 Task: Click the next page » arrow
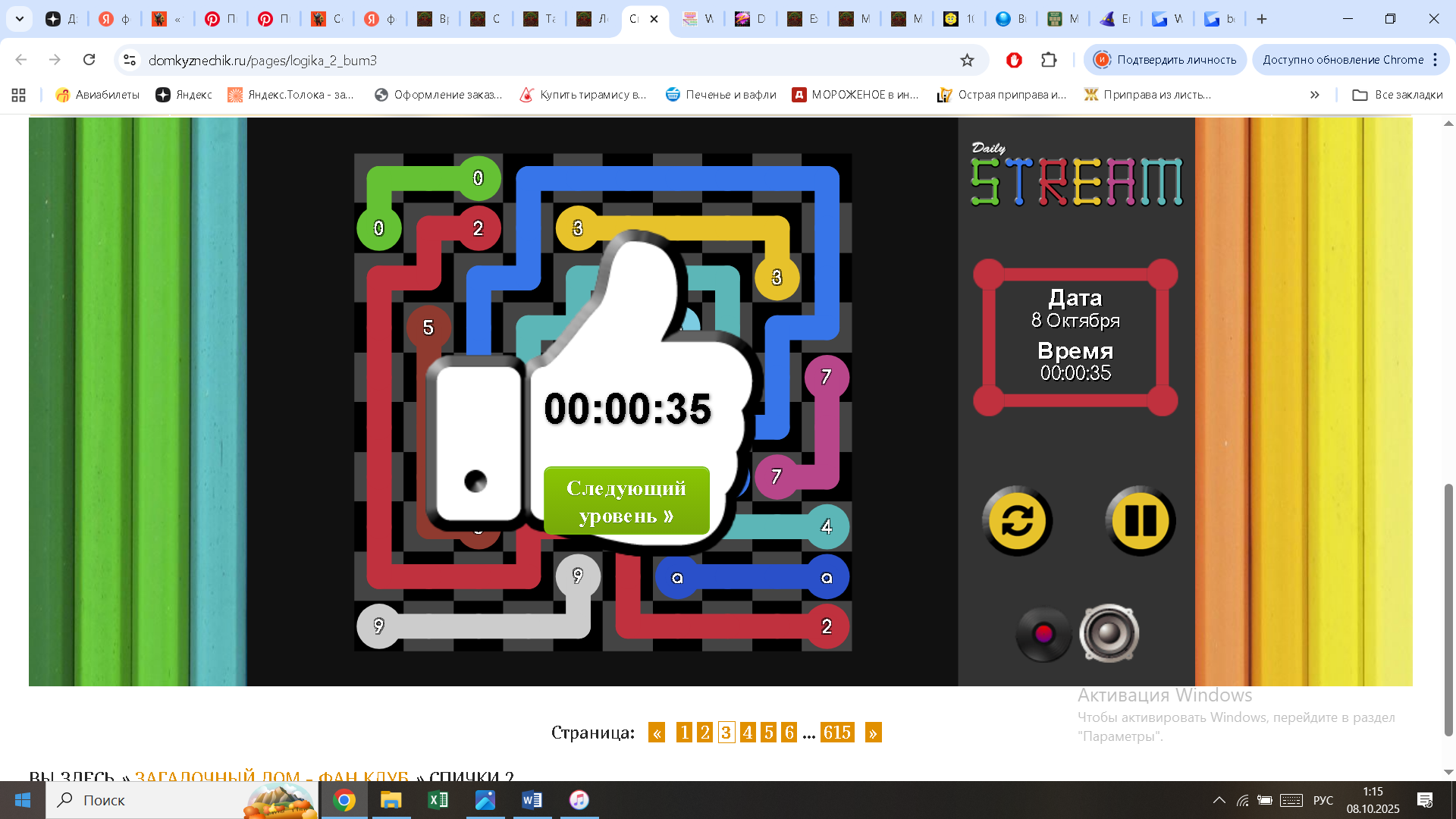[873, 733]
